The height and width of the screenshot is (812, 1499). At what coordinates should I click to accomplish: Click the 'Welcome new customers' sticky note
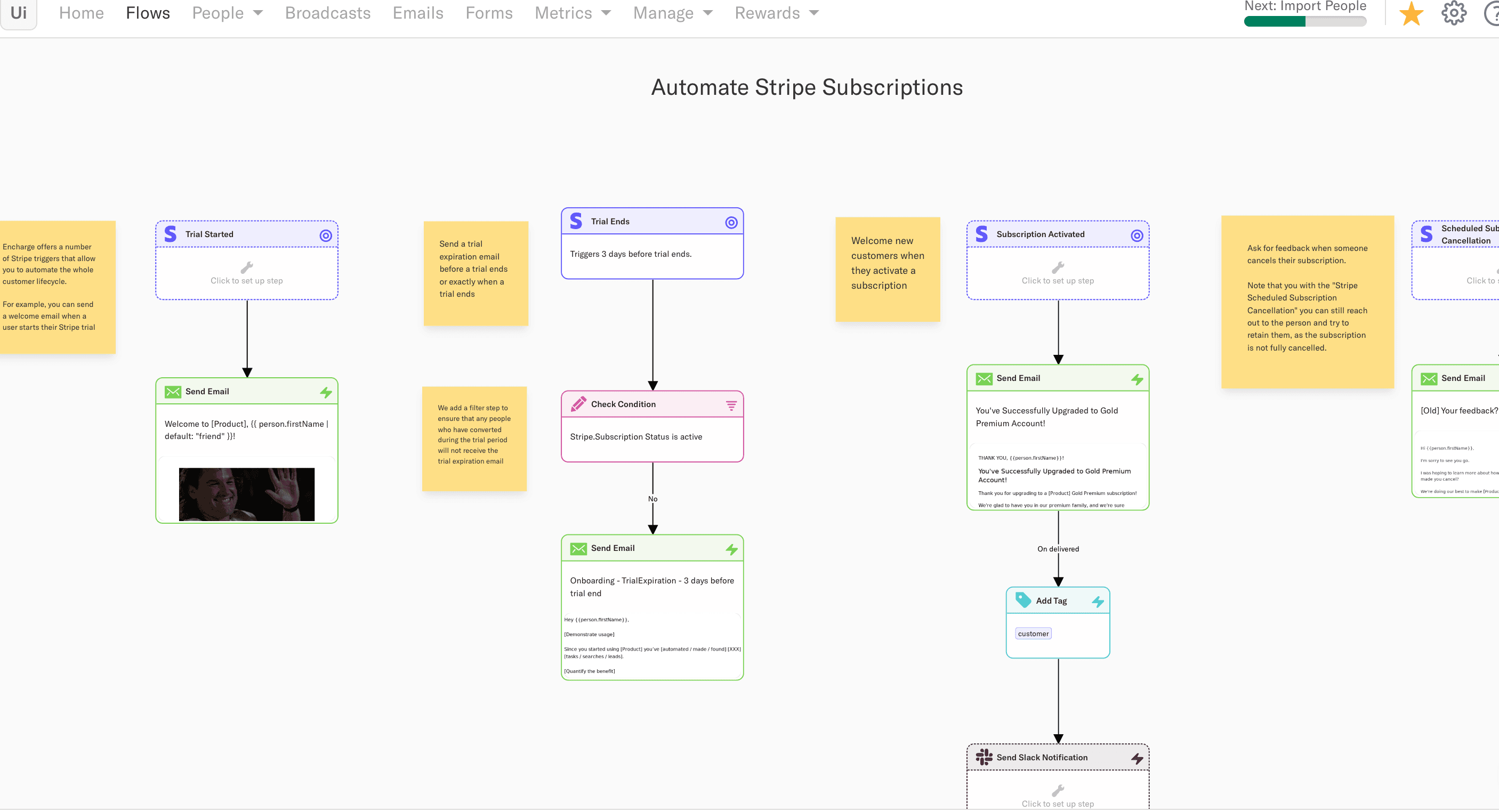tap(888, 269)
